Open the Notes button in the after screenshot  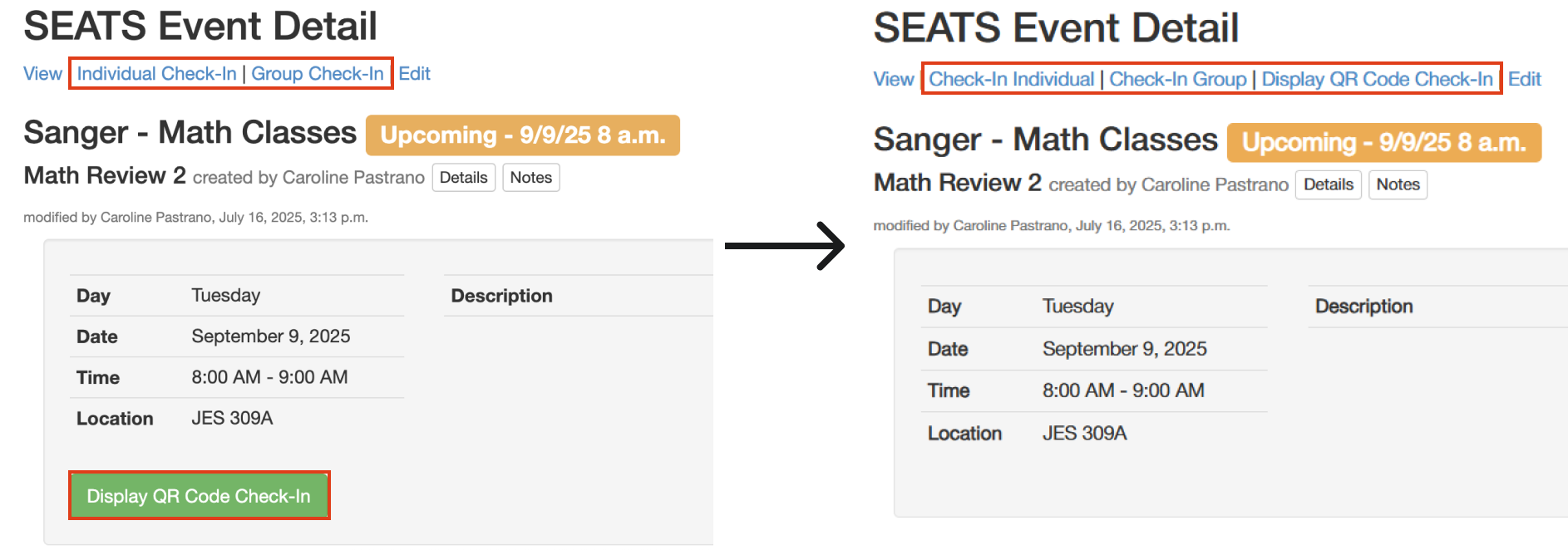click(1398, 184)
